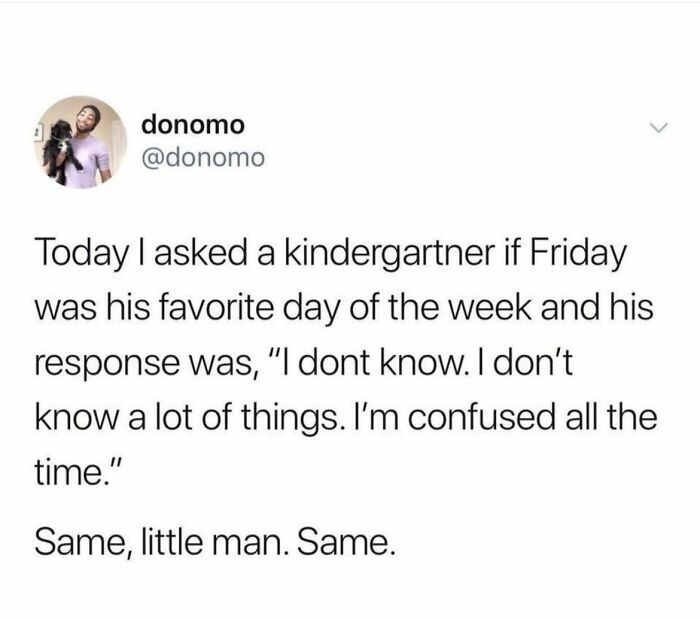Viewport: 700px width, 619px height.
Task: Click the line "Same, little man. Same."
Action: tap(215, 542)
